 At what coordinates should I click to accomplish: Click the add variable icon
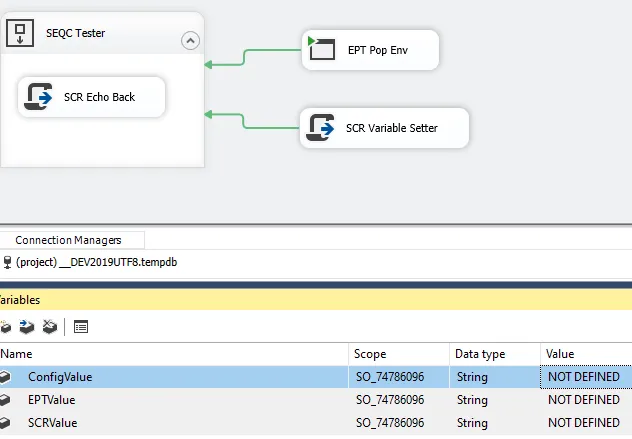point(6,327)
